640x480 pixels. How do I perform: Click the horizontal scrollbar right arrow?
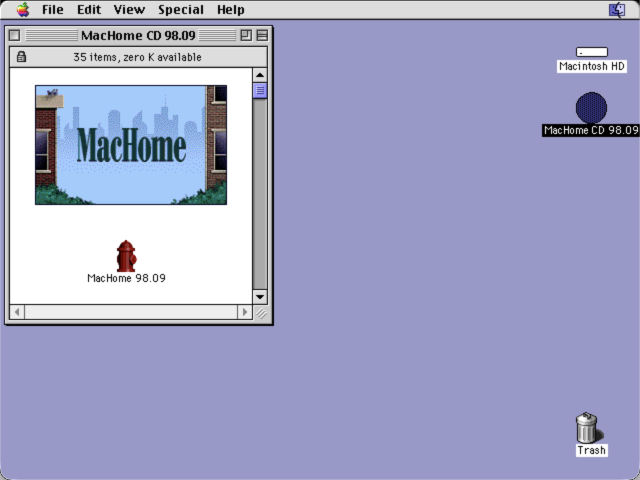click(x=245, y=312)
